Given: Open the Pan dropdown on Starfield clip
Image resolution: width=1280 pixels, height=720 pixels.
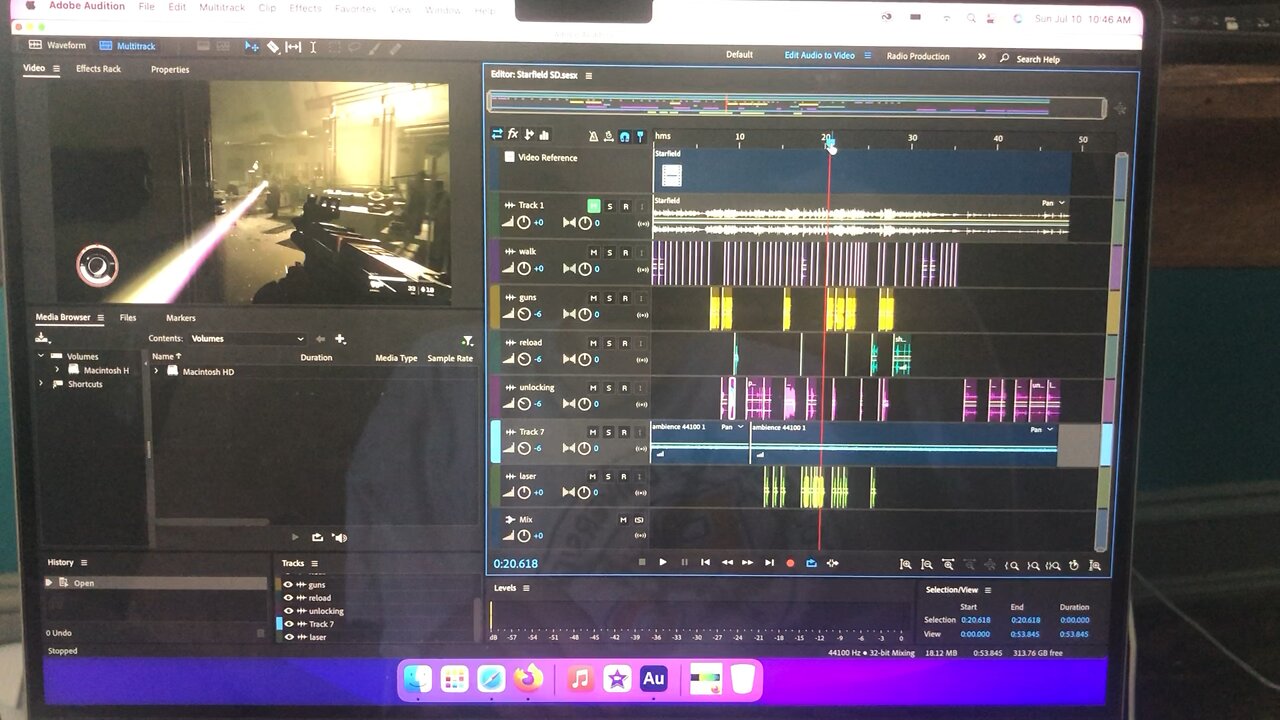Looking at the screenshot, I should (x=1054, y=203).
